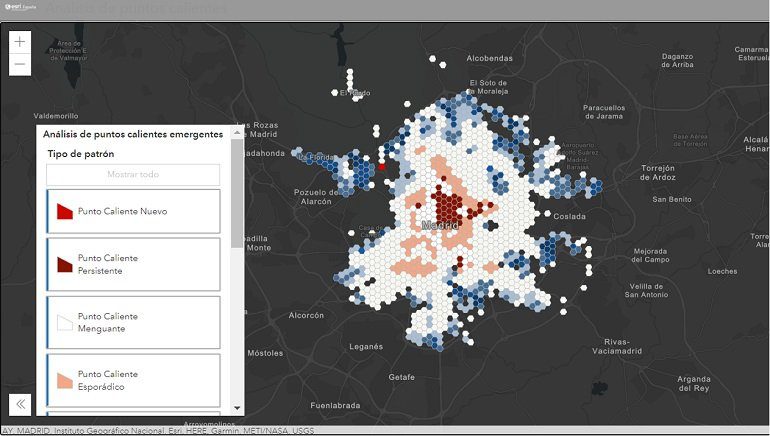Click the Paracuellos de Jarama label
The image size is (770, 436).
click(x=604, y=112)
